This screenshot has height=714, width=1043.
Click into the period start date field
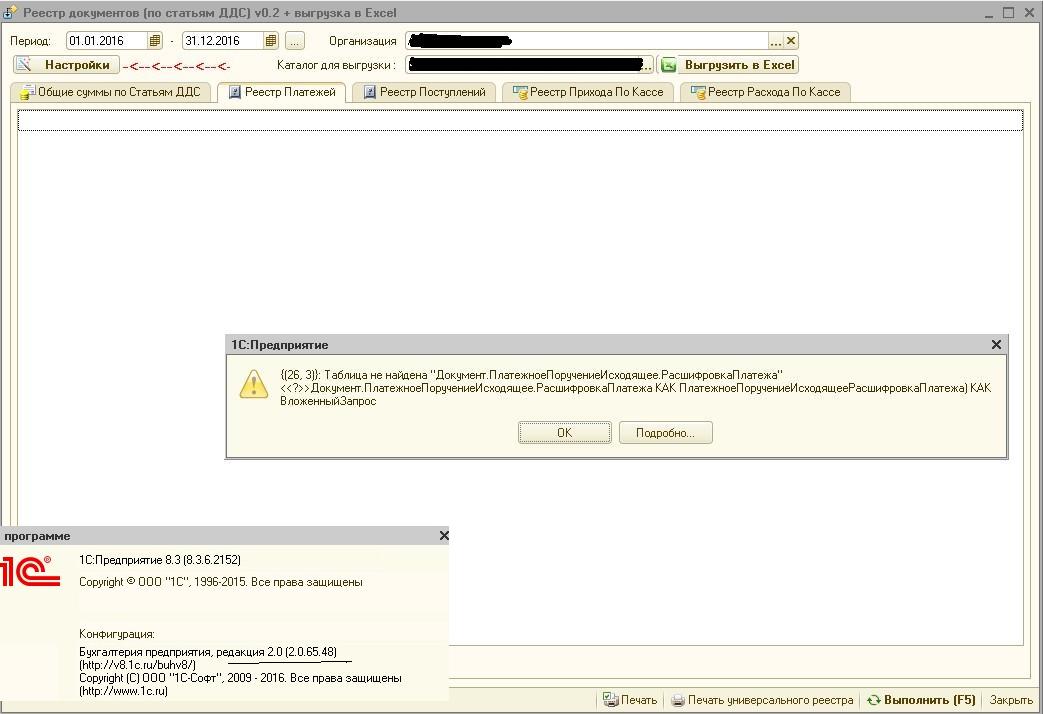[106, 41]
